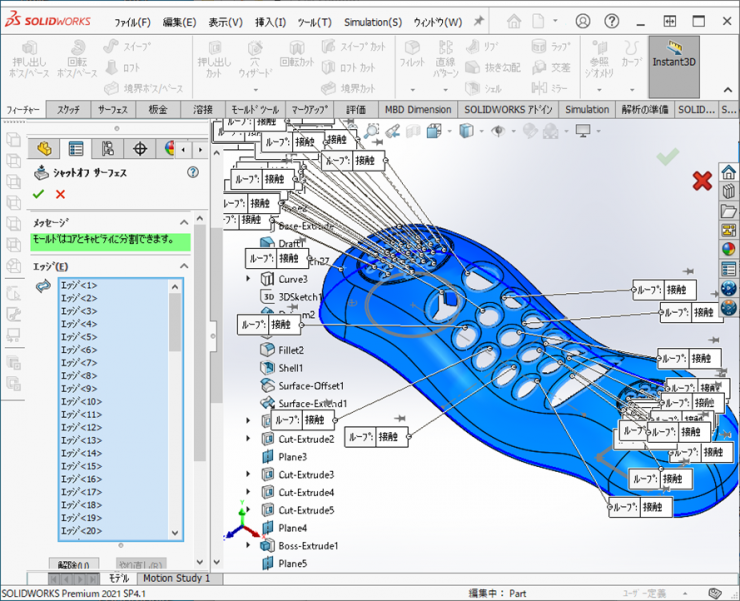
Task: Open the FeatureManager design tree tab icon
Action: (x=43, y=149)
